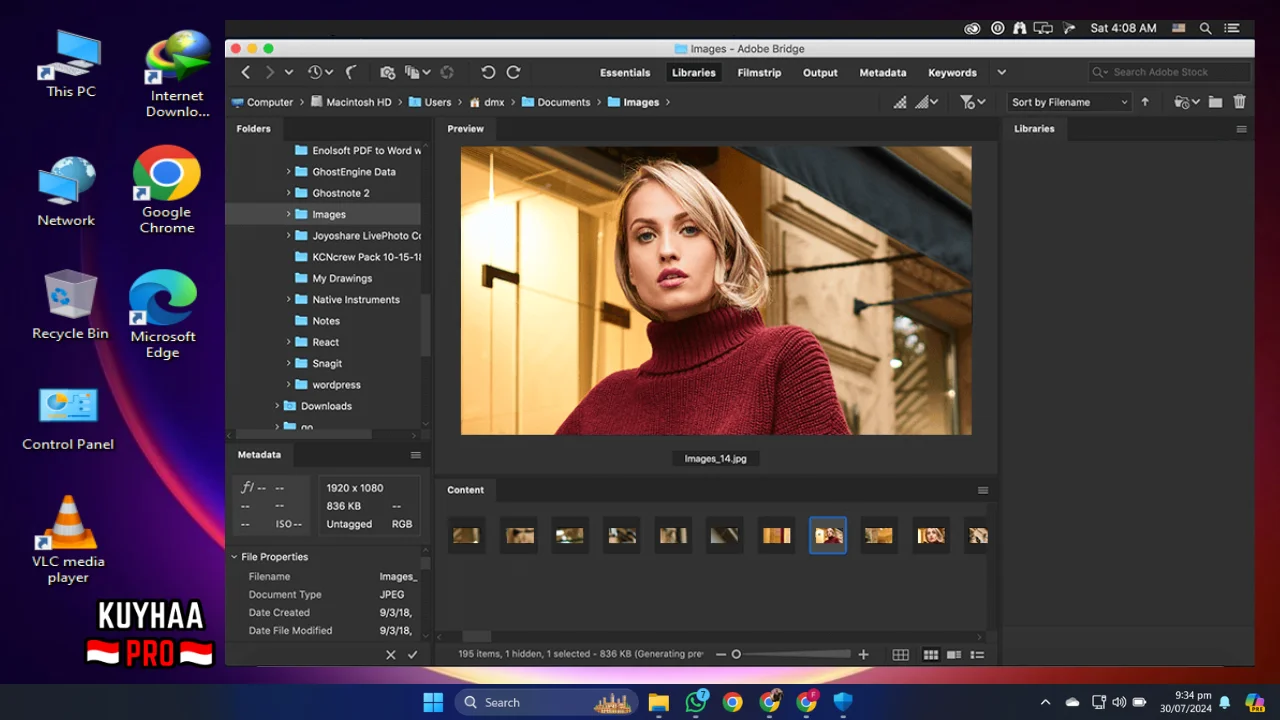
Task: Click the trash delete item icon
Action: click(x=1240, y=102)
